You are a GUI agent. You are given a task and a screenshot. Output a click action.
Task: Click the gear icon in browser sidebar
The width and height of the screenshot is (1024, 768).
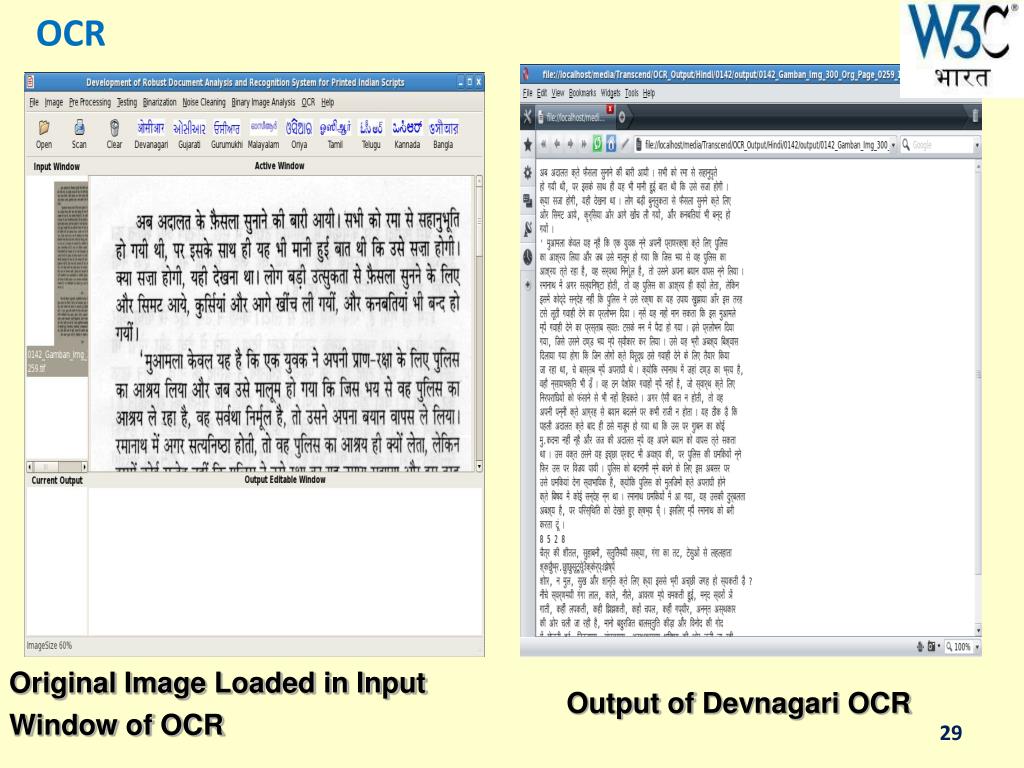(x=528, y=172)
